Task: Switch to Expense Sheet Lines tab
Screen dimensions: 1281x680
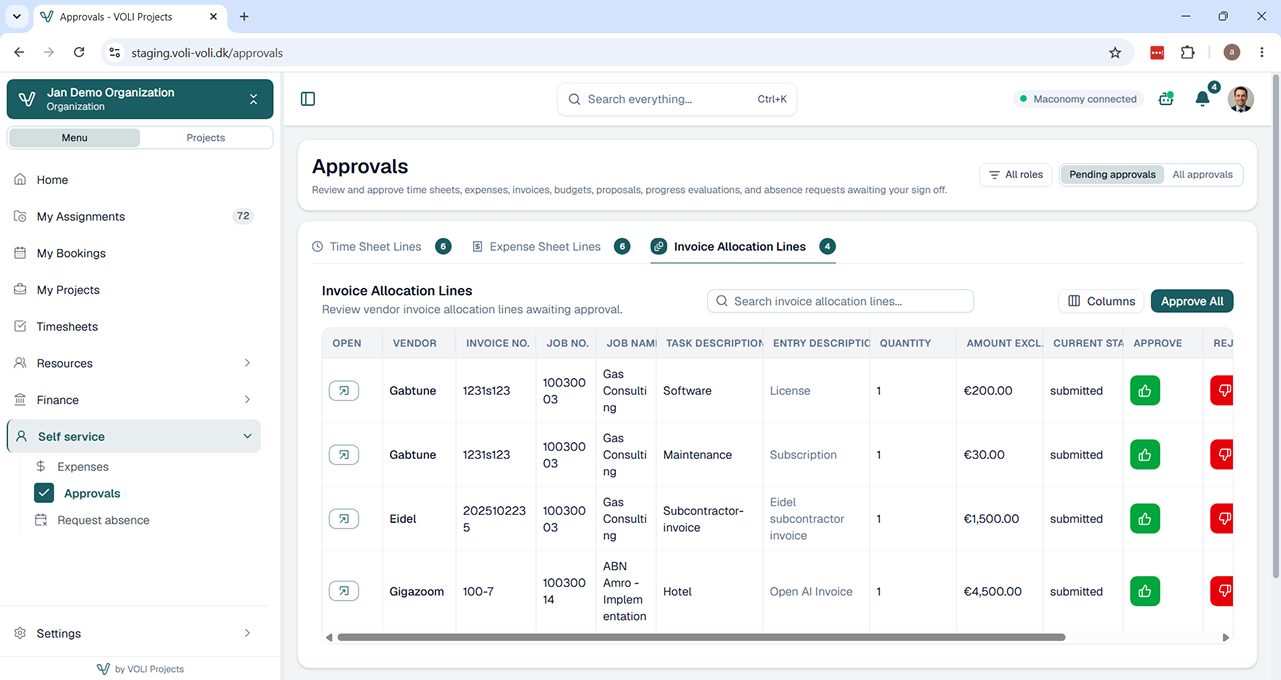Action: pos(551,246)
